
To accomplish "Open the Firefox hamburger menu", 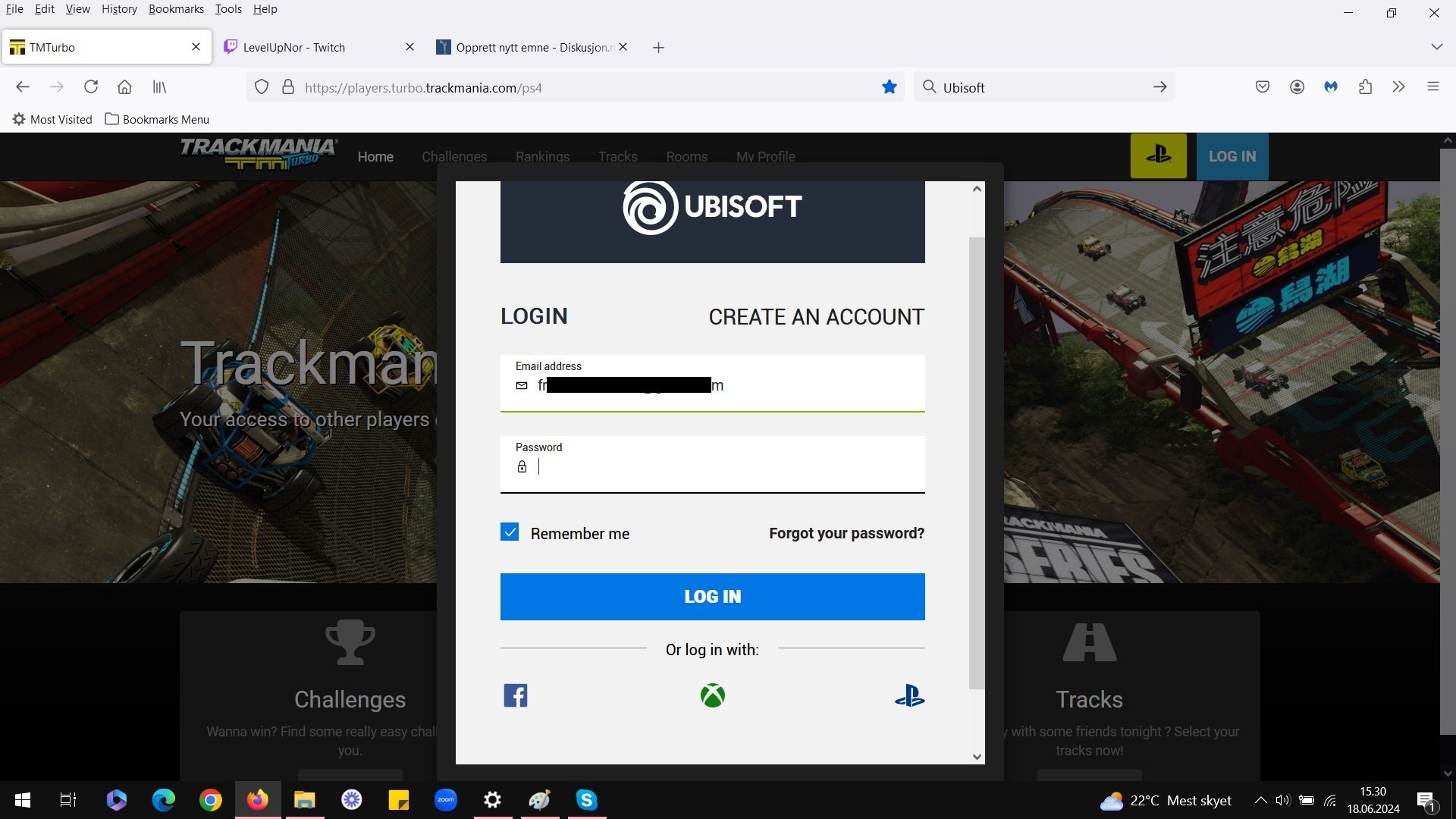I will pos(1433,87).
